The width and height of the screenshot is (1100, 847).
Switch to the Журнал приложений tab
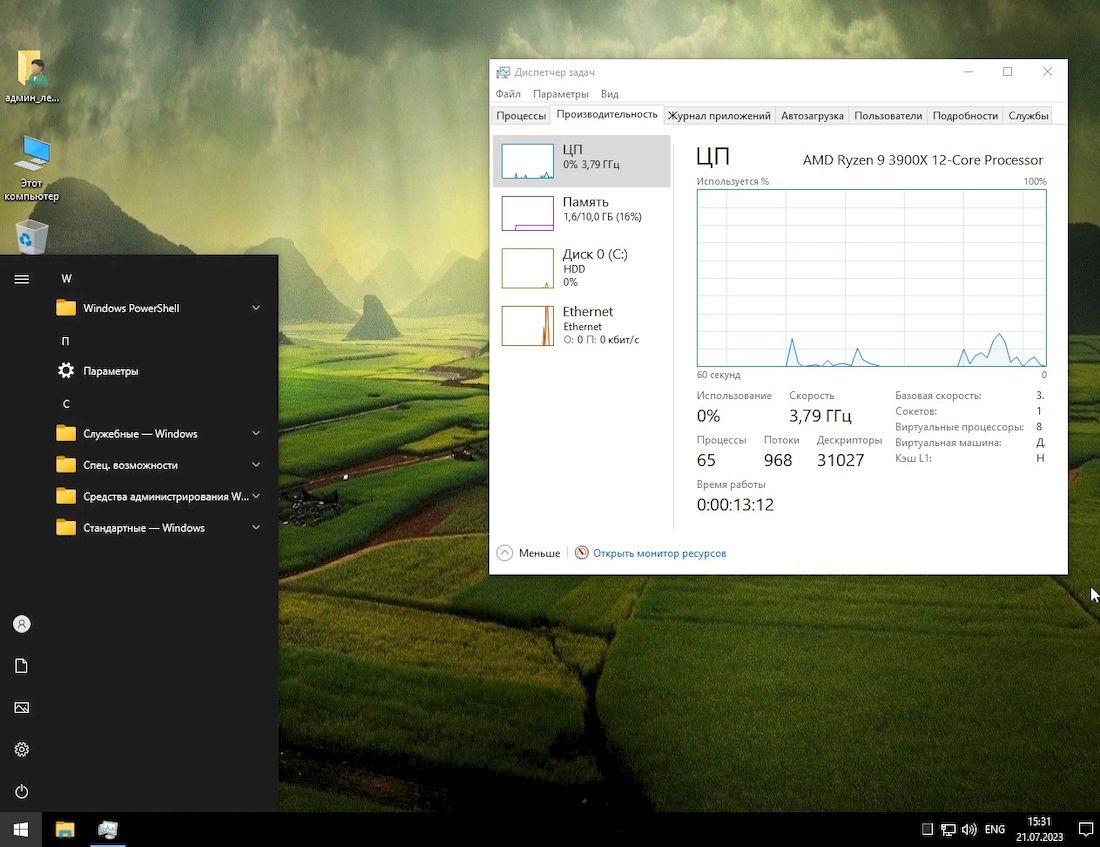719,116
